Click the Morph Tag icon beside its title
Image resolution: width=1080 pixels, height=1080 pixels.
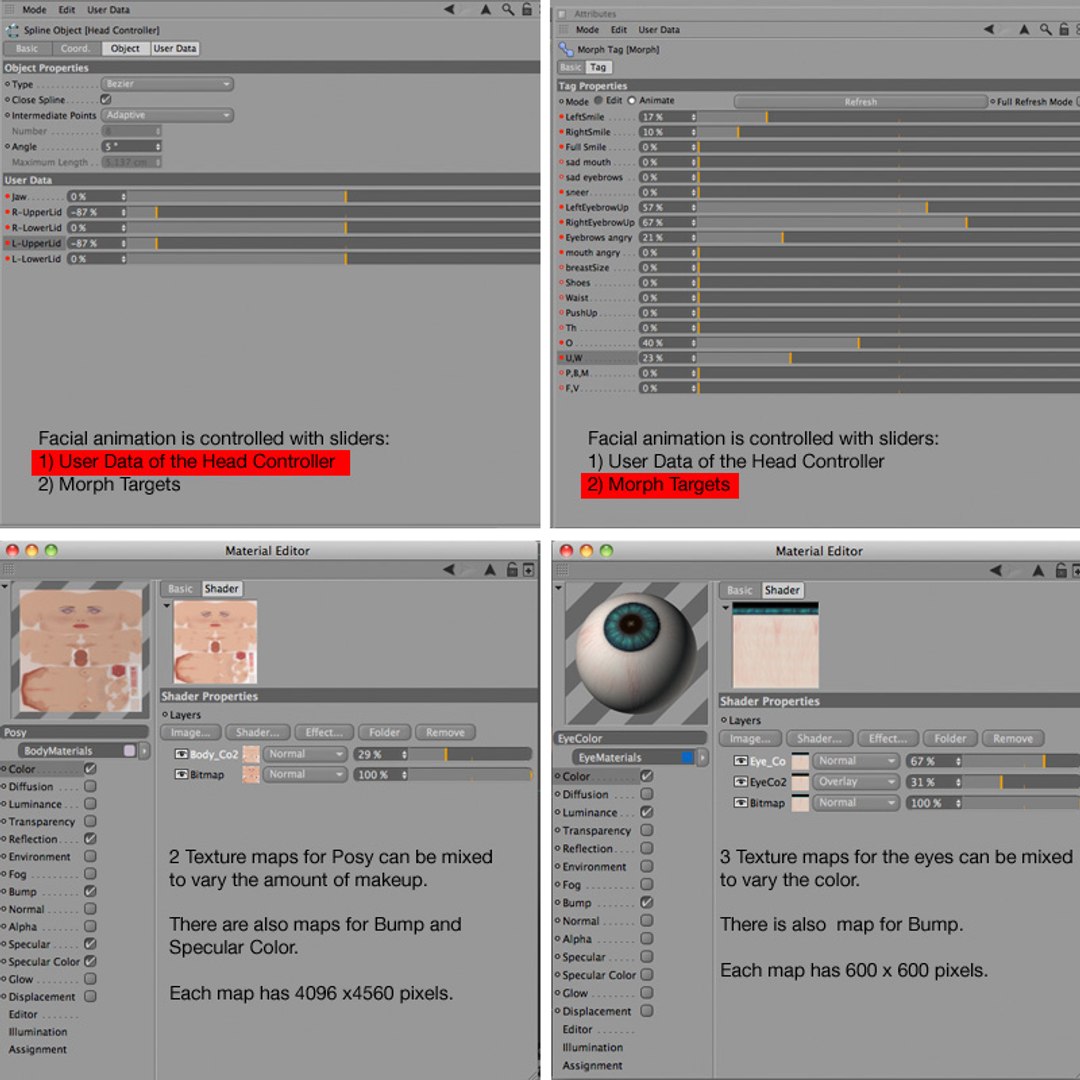[565, 49]
